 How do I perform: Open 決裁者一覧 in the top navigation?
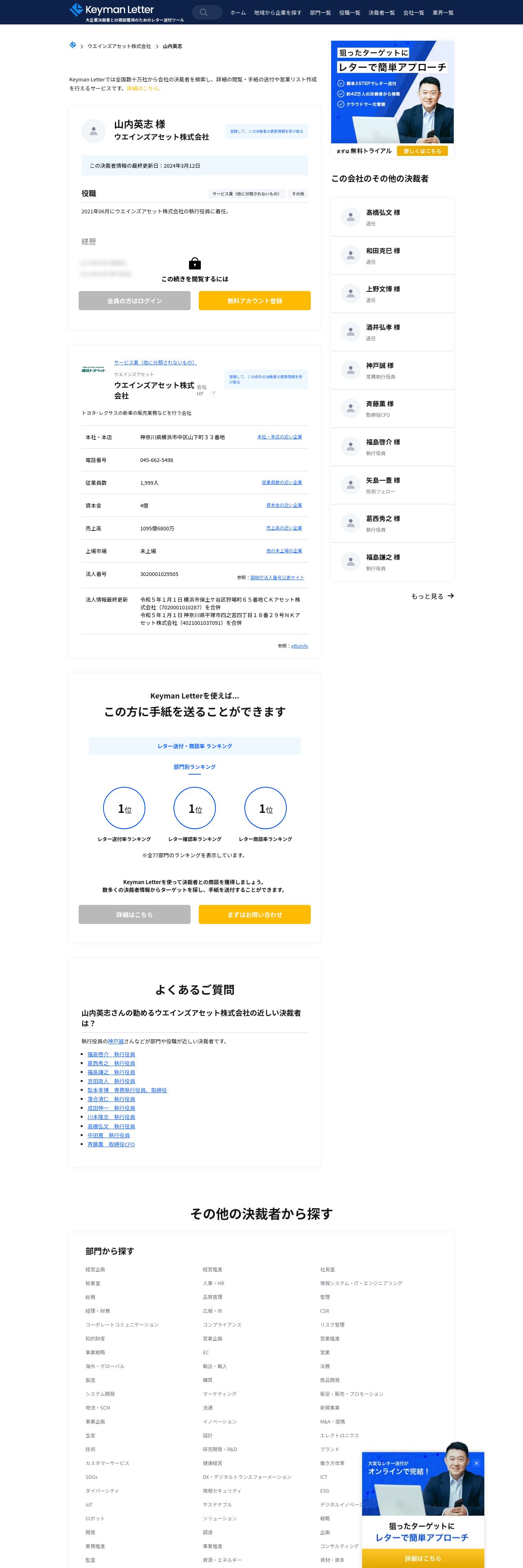(382, 13)
